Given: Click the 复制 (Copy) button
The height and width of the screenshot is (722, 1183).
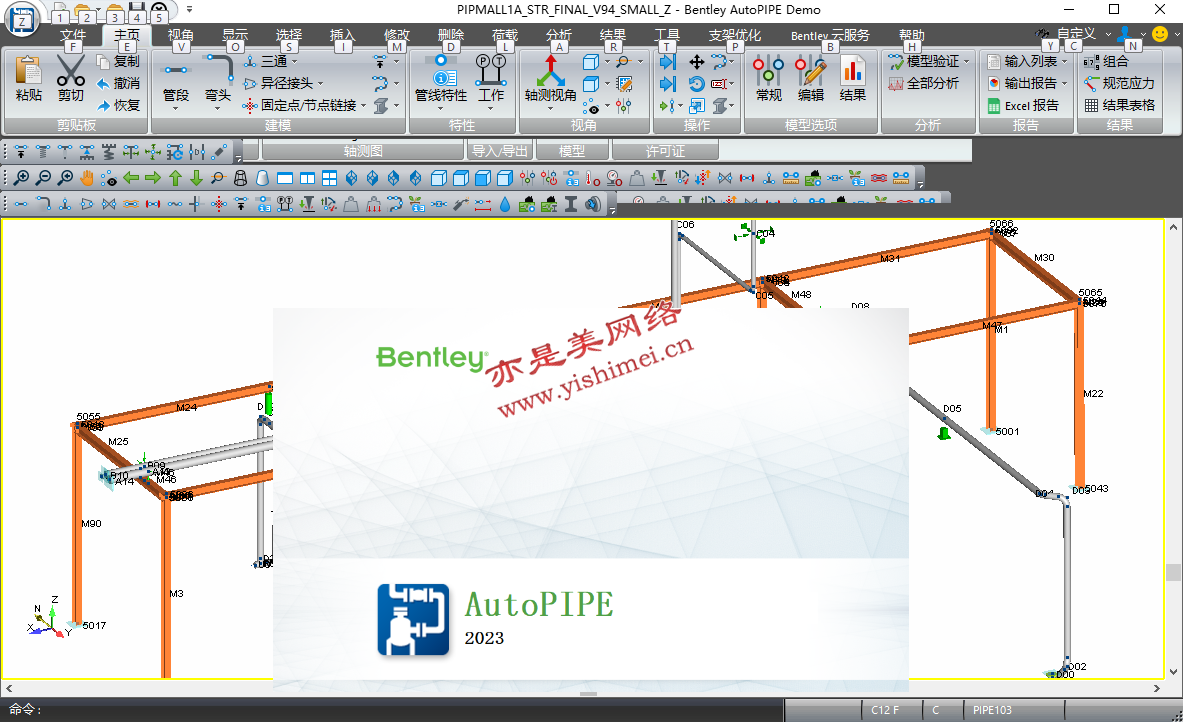Looking at the screenshot, I should (119, 61).
